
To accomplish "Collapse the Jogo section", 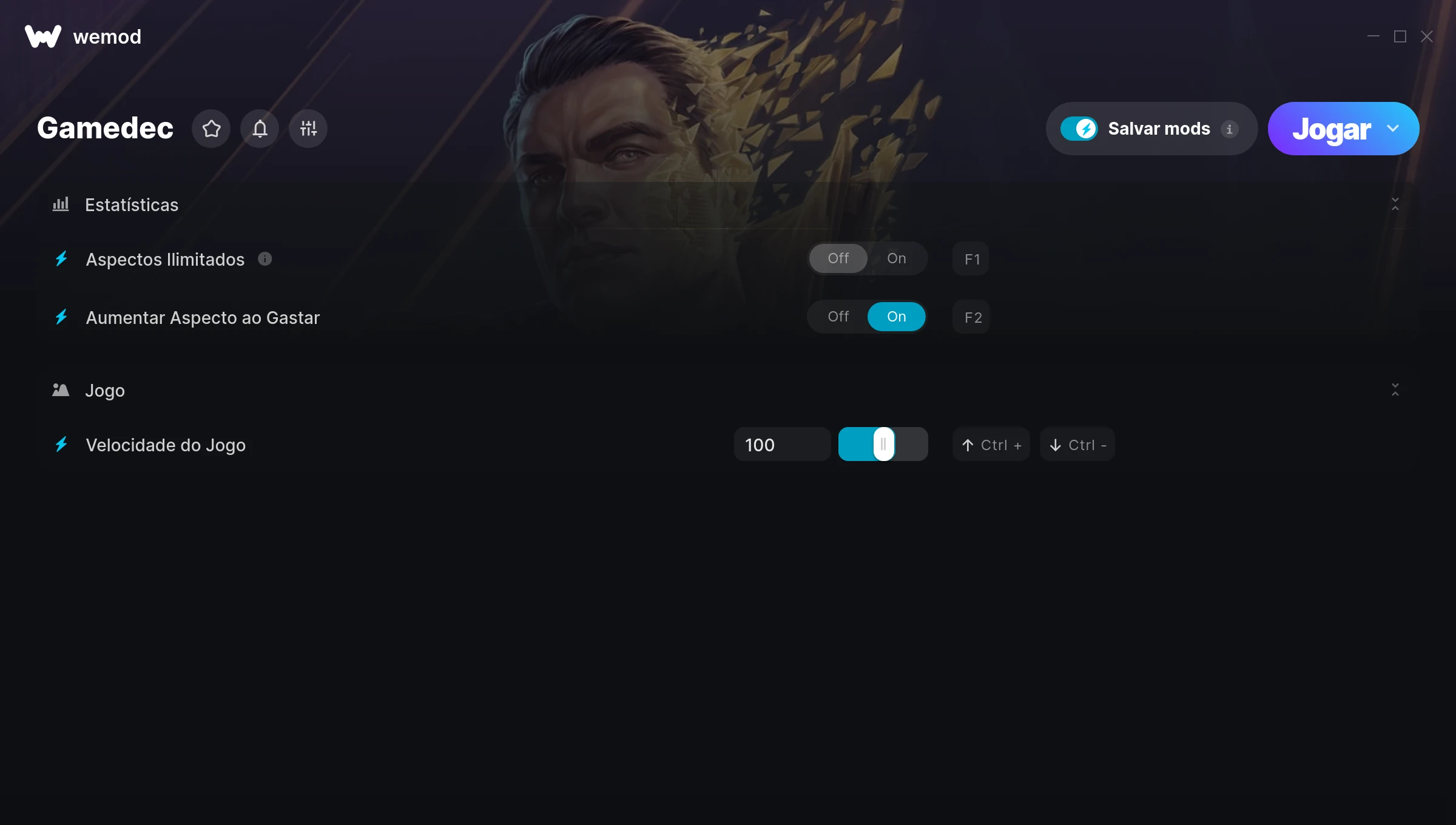I will (x=1395, y=389).
